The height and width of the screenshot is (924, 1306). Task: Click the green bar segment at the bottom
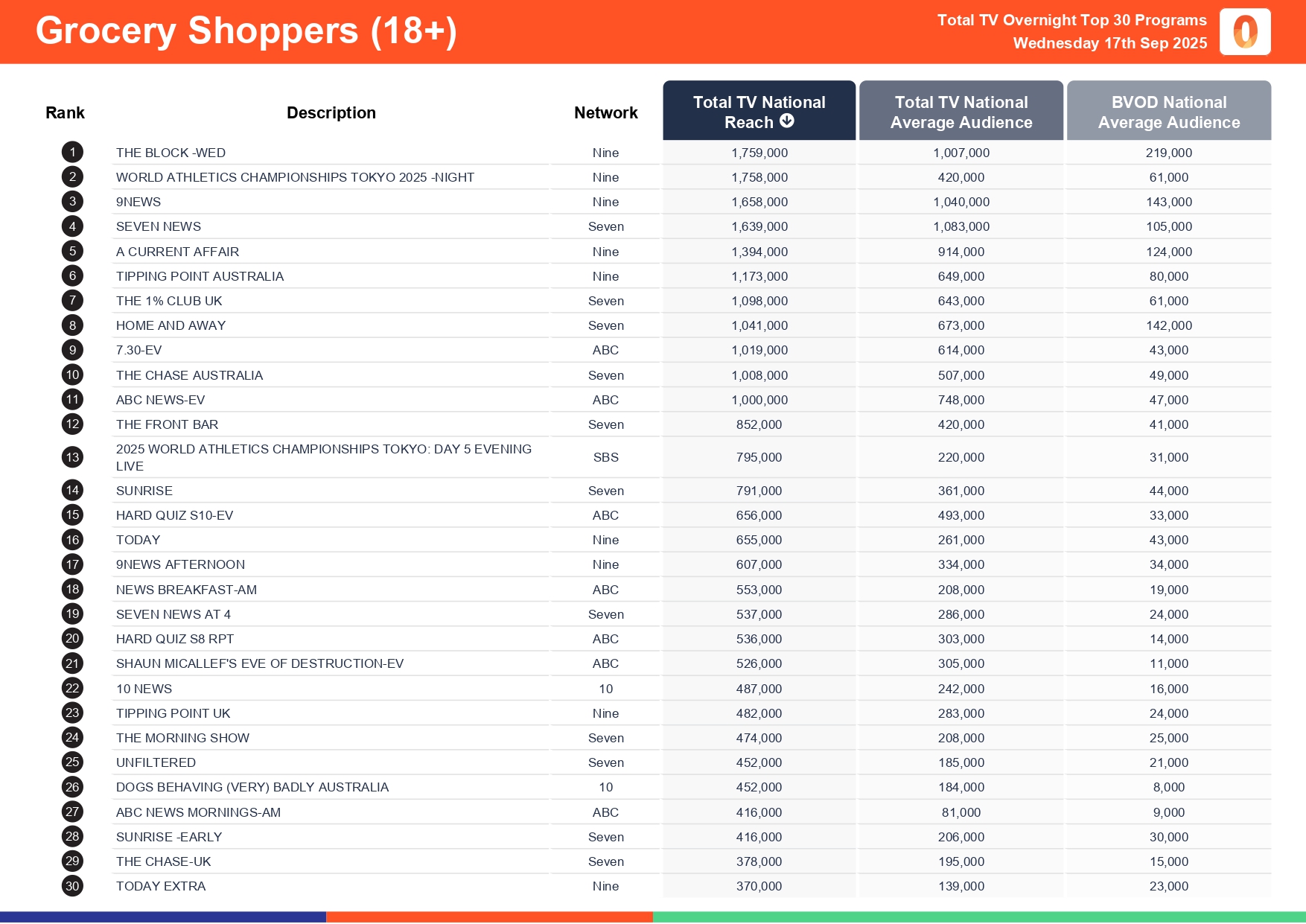coord(978,917)
